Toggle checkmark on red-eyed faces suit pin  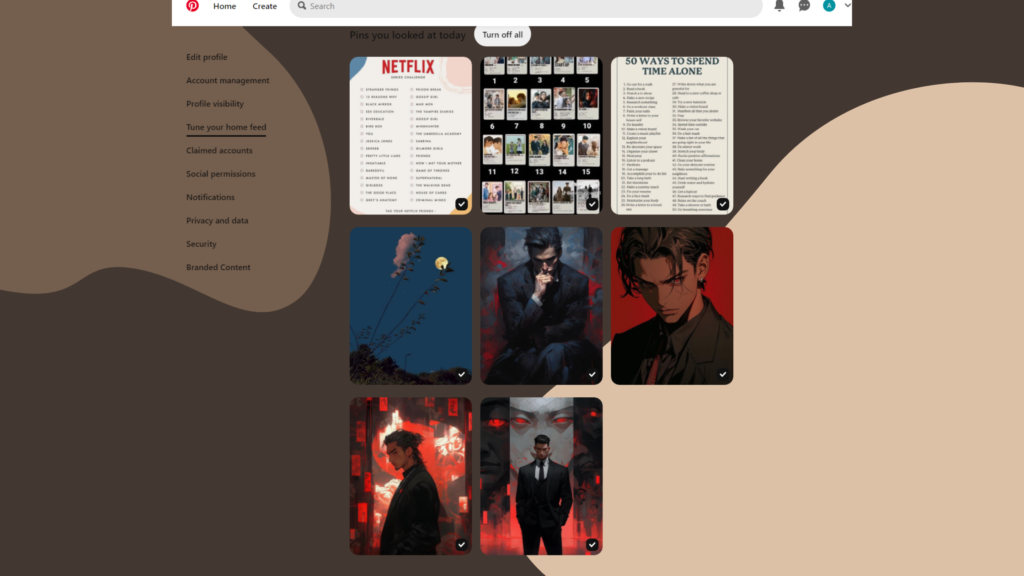(x=592, y=544)
